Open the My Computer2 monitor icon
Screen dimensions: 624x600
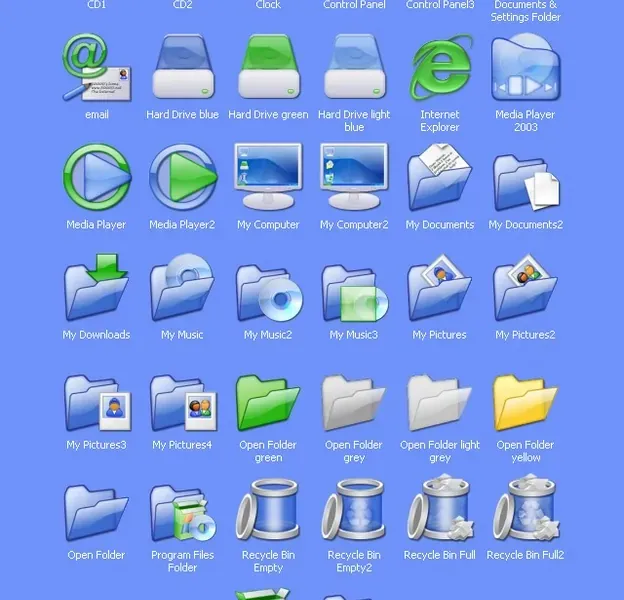click(x=354, y=176)
